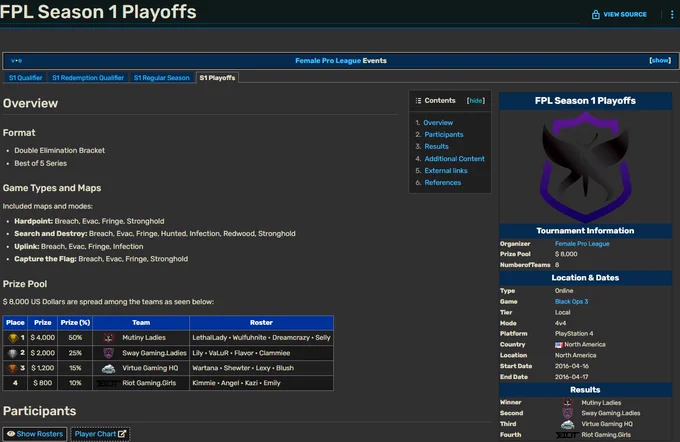Click the View Source button
The height and width of the screenshot is (442, 680).
[x=619, y=14]
